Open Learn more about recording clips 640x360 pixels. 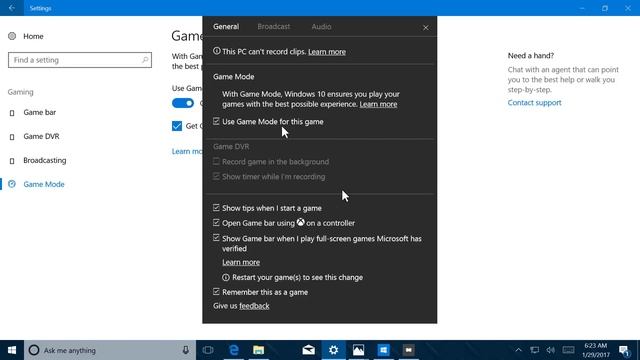click(327, 52)
